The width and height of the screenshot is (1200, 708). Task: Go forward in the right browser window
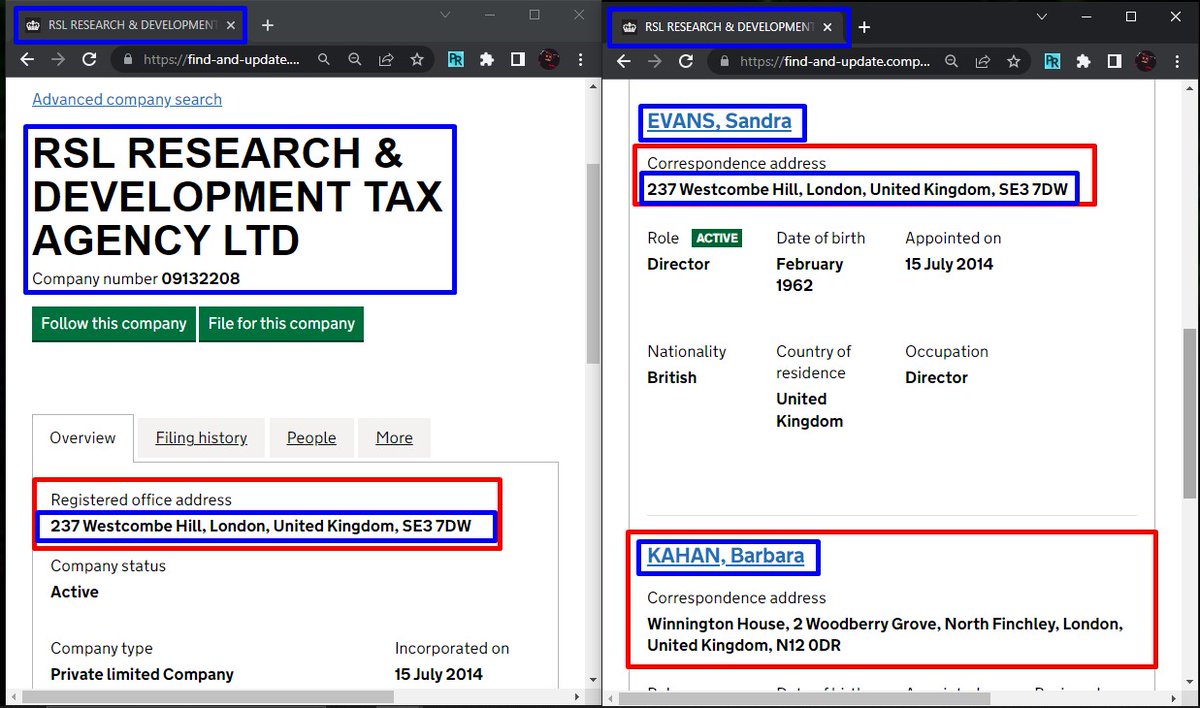click(x=655, y=61)
